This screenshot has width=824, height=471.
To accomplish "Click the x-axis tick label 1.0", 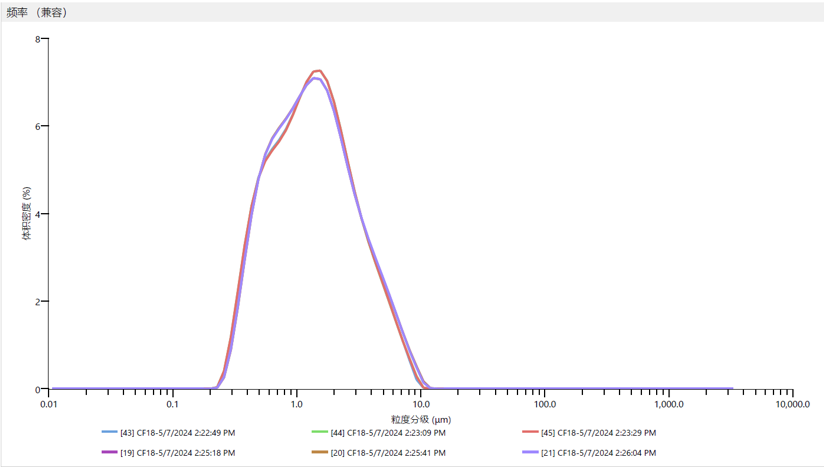I will click(296, 404).
